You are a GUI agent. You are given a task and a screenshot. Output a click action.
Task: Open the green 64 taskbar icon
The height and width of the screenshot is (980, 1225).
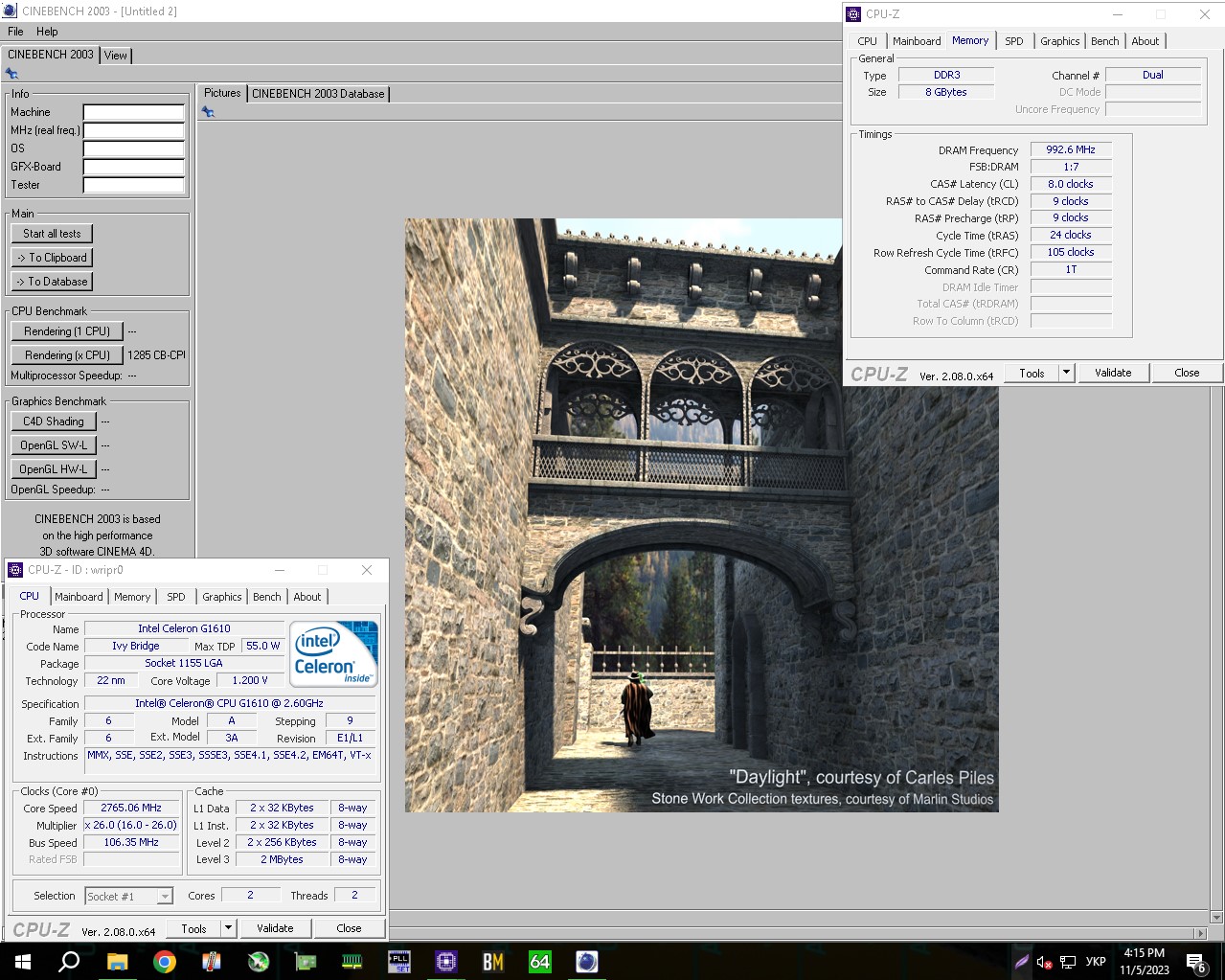(x=540, y=961)
